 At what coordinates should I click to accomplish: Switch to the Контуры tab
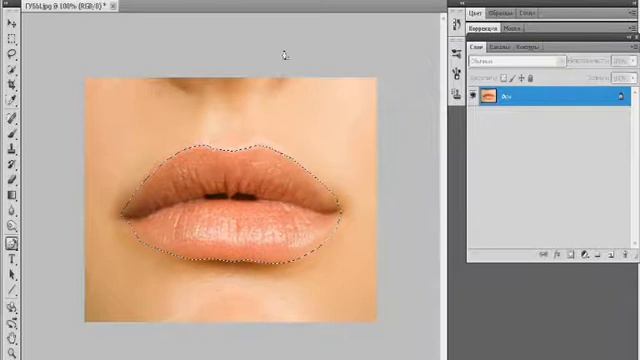pyautogui.click(x=527, y=47)
